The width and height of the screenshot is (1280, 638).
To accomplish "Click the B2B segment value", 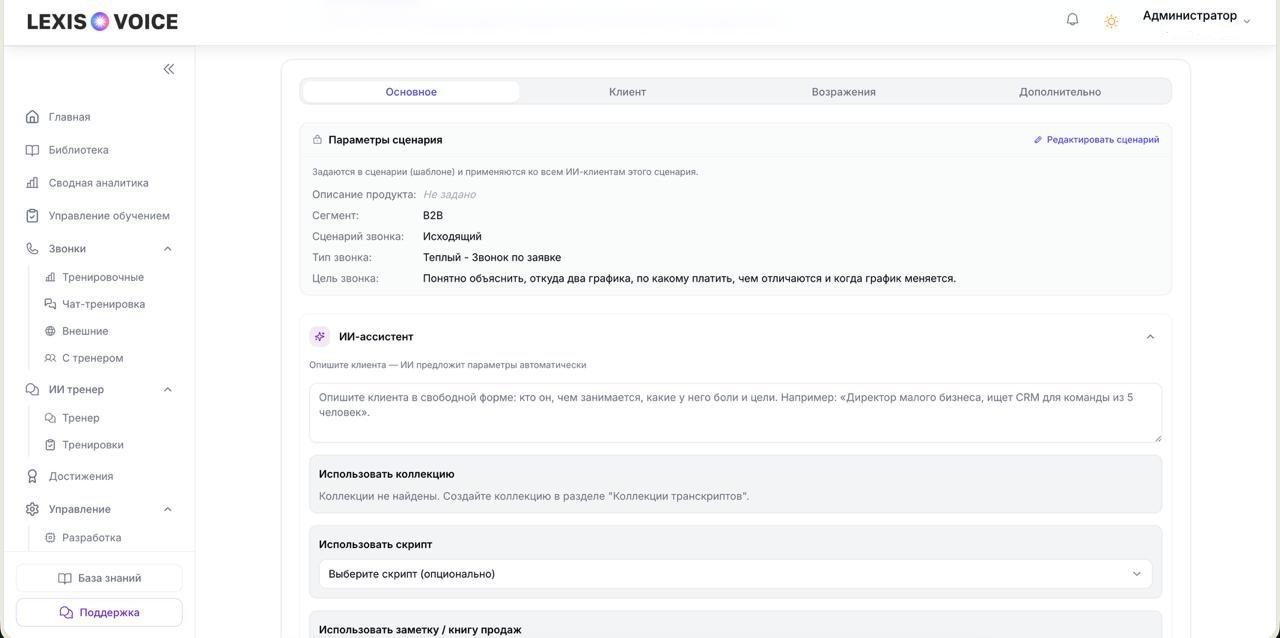I will pos(433,215).
